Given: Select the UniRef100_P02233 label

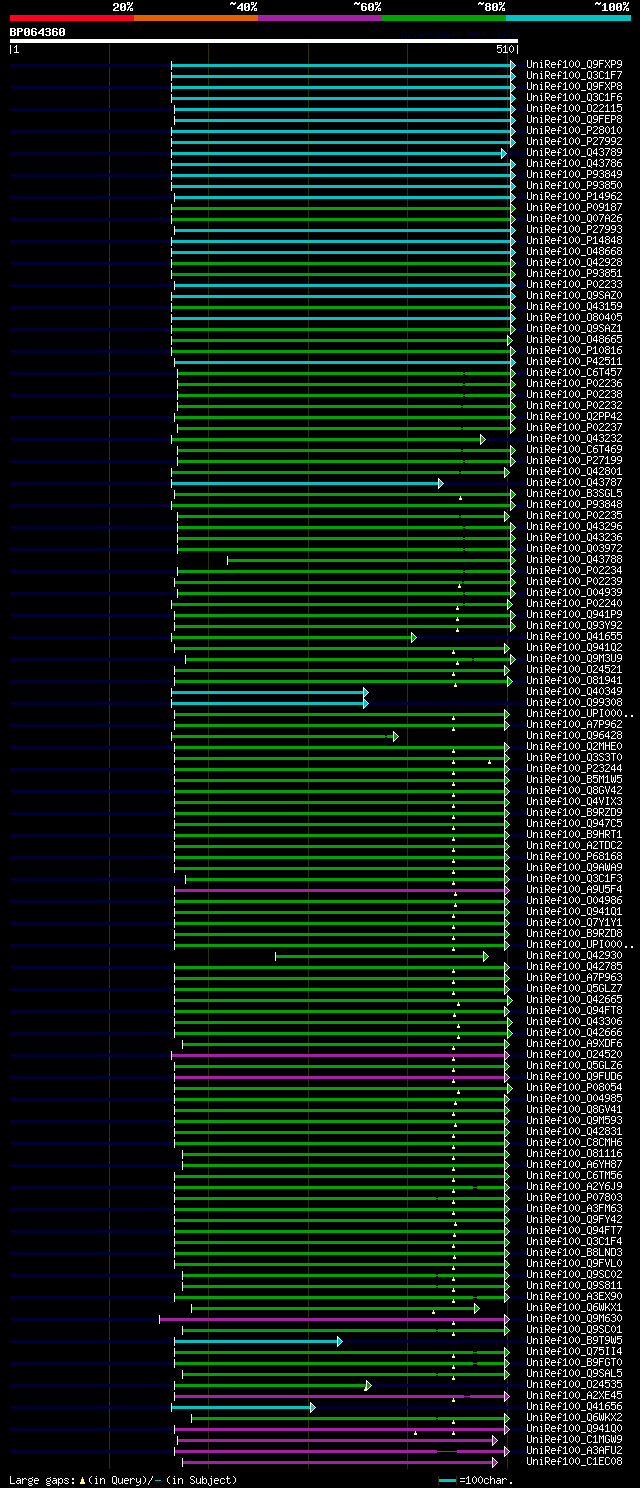Looking at the screenshot, I should click(x=574, y=285).
